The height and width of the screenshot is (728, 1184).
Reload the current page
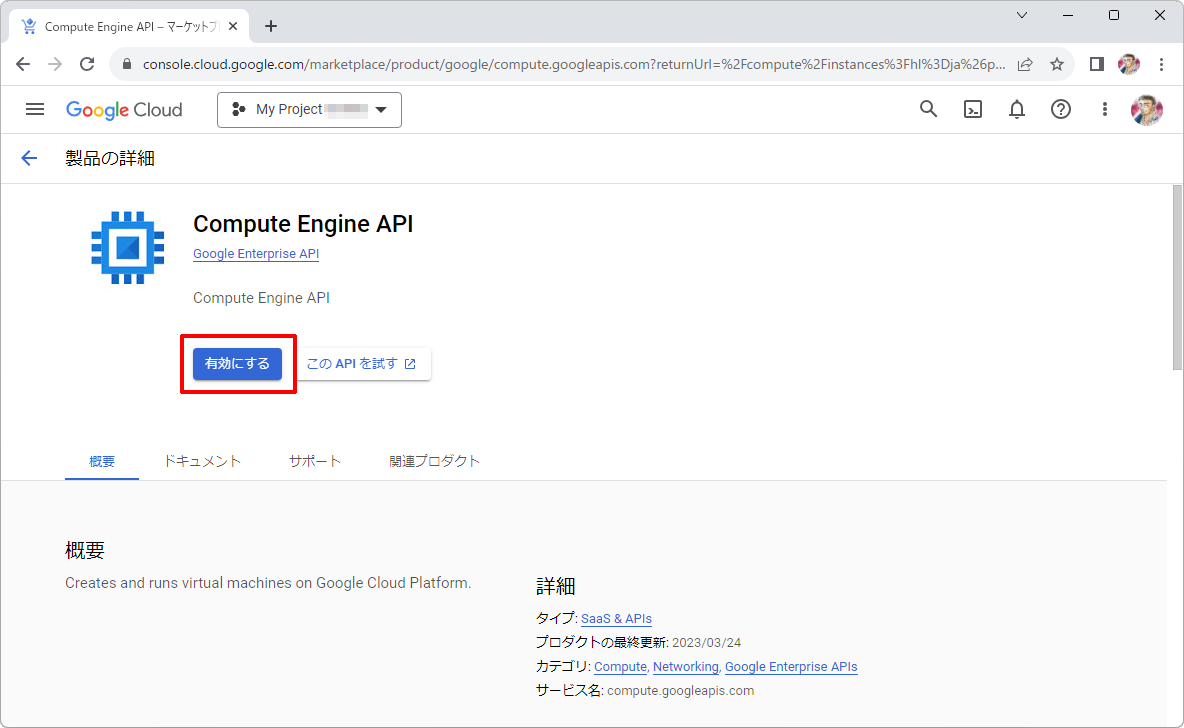[87, 64]
